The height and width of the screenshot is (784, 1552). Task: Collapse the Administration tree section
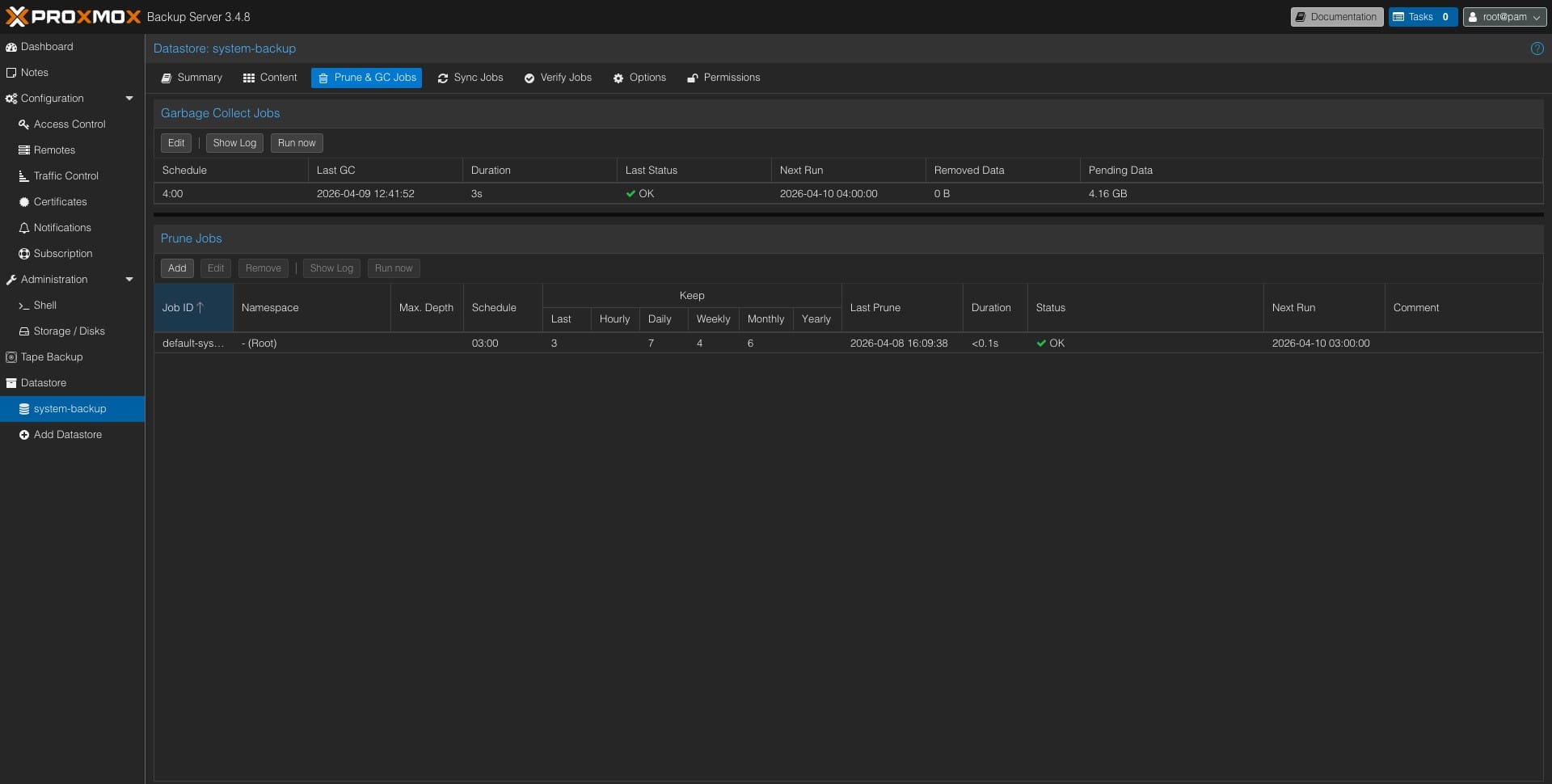129,280
